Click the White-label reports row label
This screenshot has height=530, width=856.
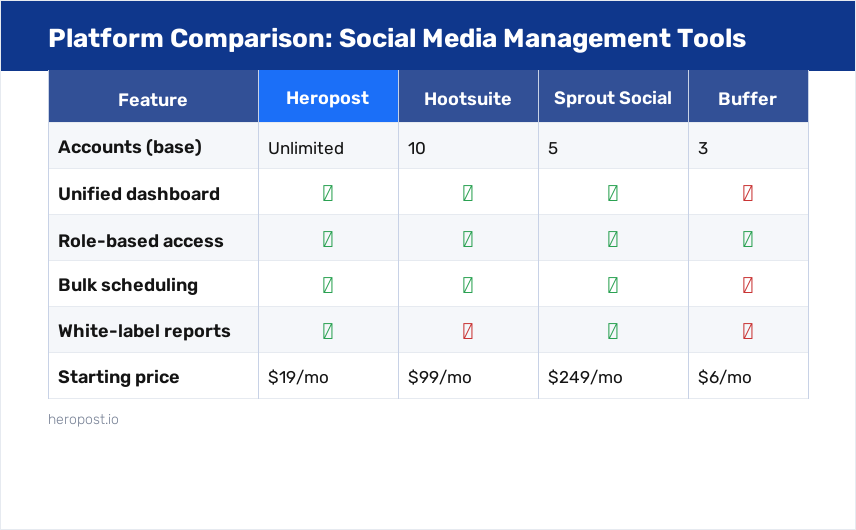144,331
